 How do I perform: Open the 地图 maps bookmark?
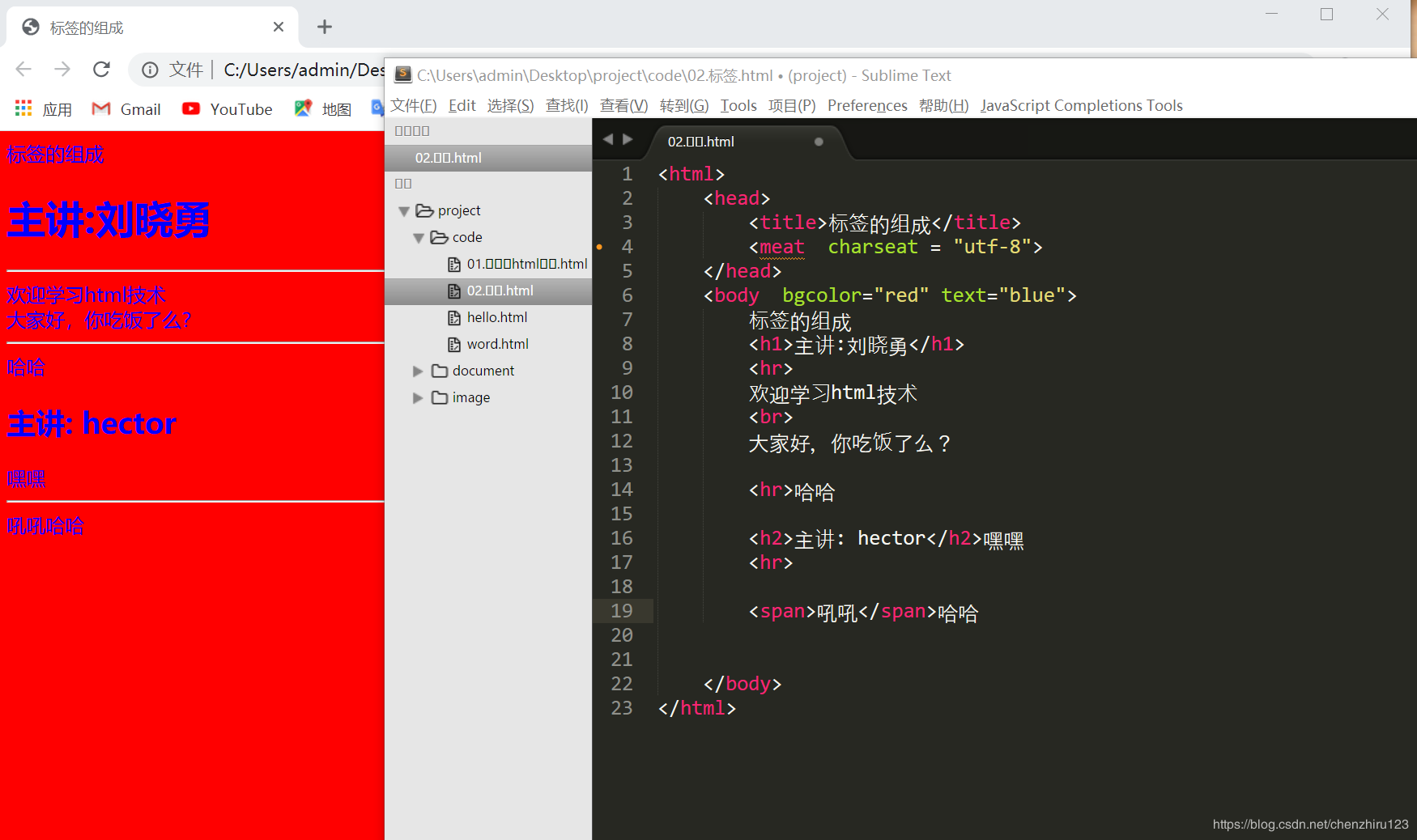[x=323, y=109]
